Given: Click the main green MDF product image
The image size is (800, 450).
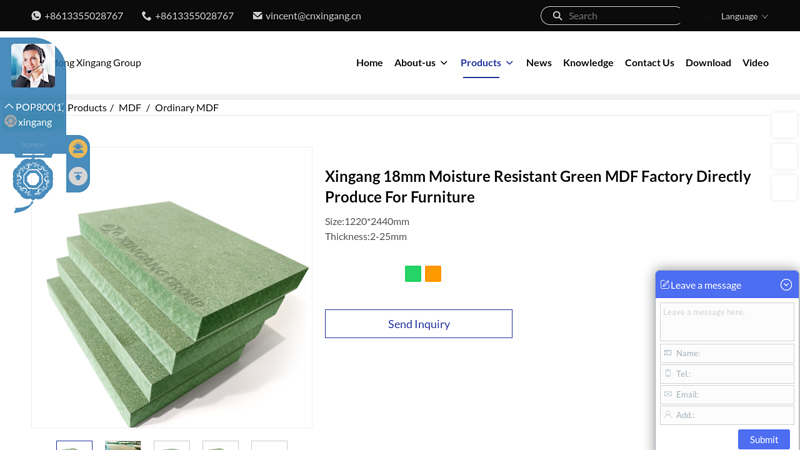Looking at the screenshot, I should pos(172,287).
